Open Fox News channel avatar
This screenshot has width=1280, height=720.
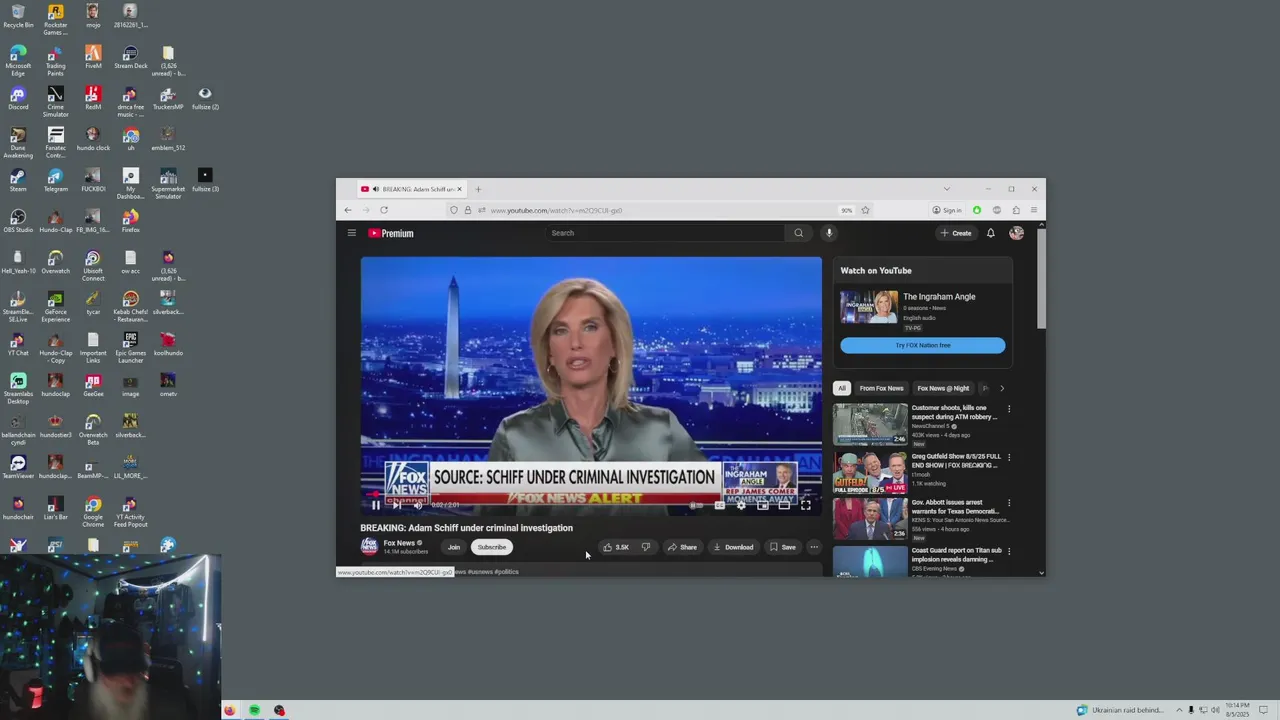pos(369,547)
